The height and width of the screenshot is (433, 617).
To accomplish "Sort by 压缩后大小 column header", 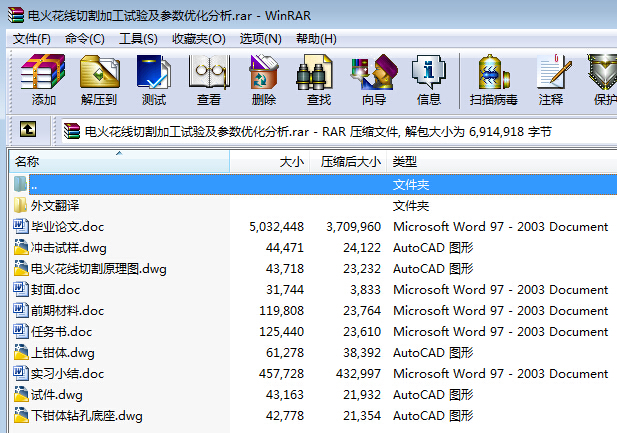I will tap(349, 161).
